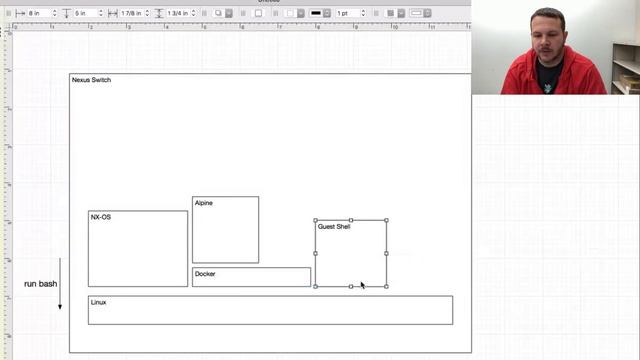Click the stepper next to the 1 pt stroke field

[363, 13]
